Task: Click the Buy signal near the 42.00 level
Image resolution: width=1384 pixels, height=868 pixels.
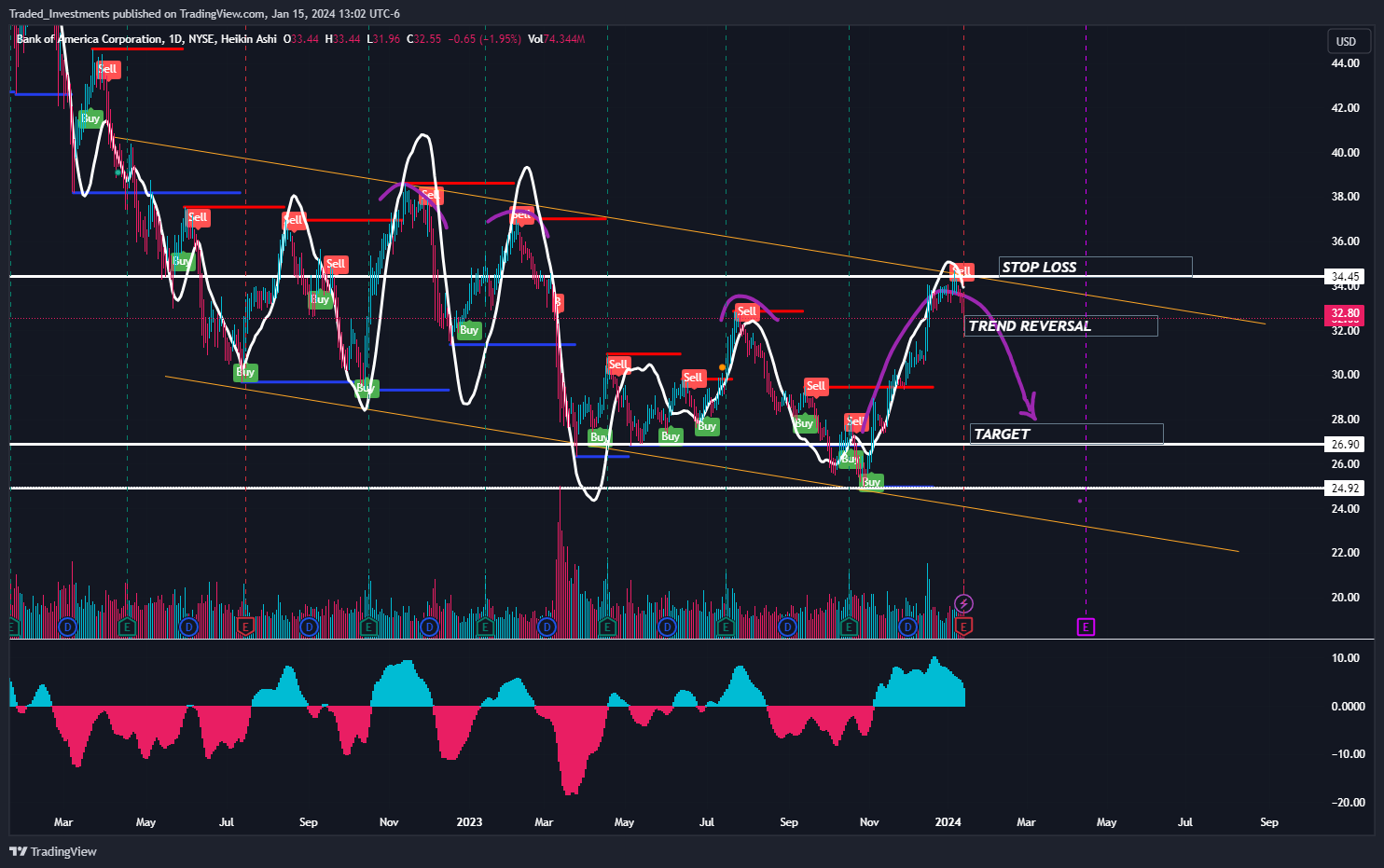Action: pyautogui.click(x=90, y=118)
